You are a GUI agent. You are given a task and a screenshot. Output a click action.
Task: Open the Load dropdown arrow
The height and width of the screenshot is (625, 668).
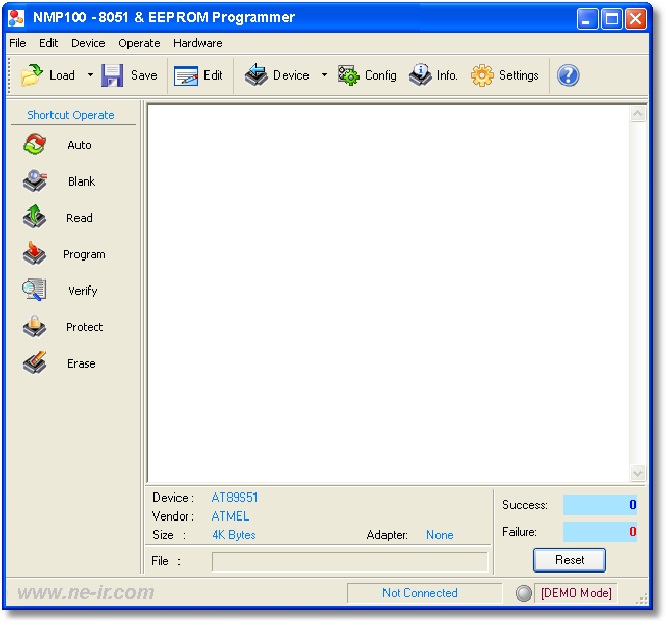(x=90, y=75)
